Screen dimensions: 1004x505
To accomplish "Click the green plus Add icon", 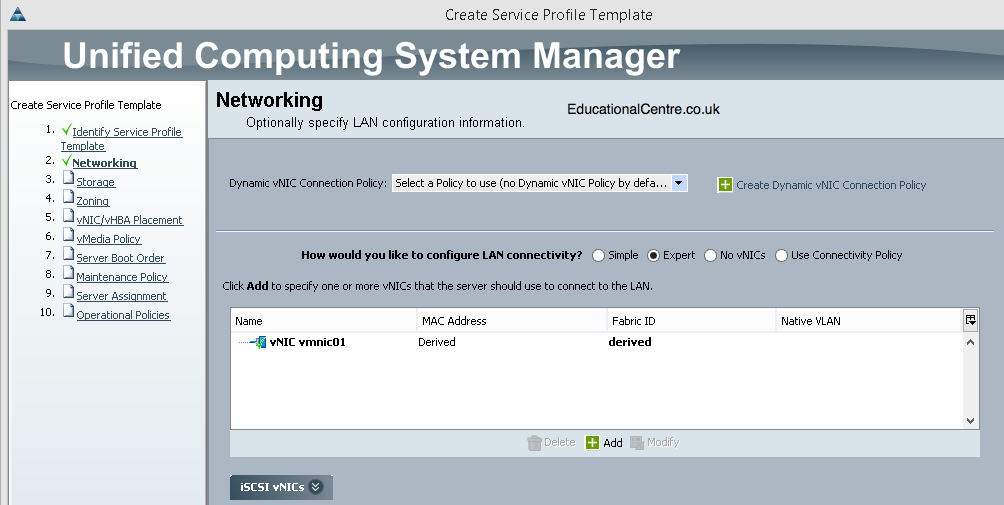I will tap(593, 443).
